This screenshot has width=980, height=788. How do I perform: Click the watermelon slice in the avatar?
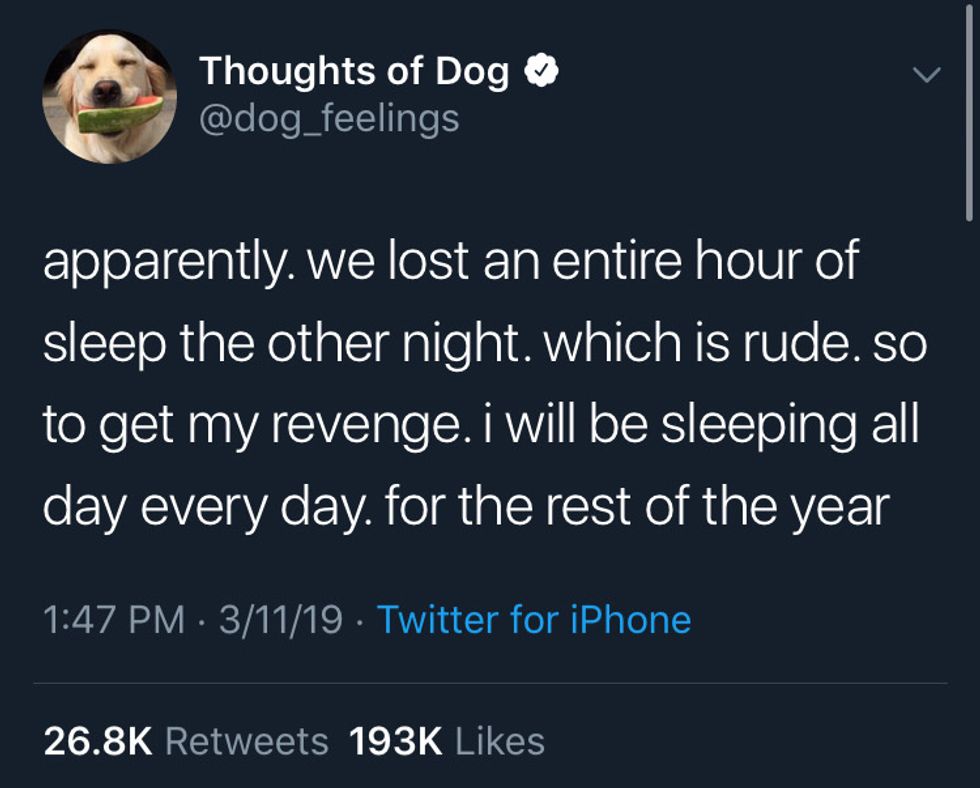pyautogui.click(x=120, y=116)
